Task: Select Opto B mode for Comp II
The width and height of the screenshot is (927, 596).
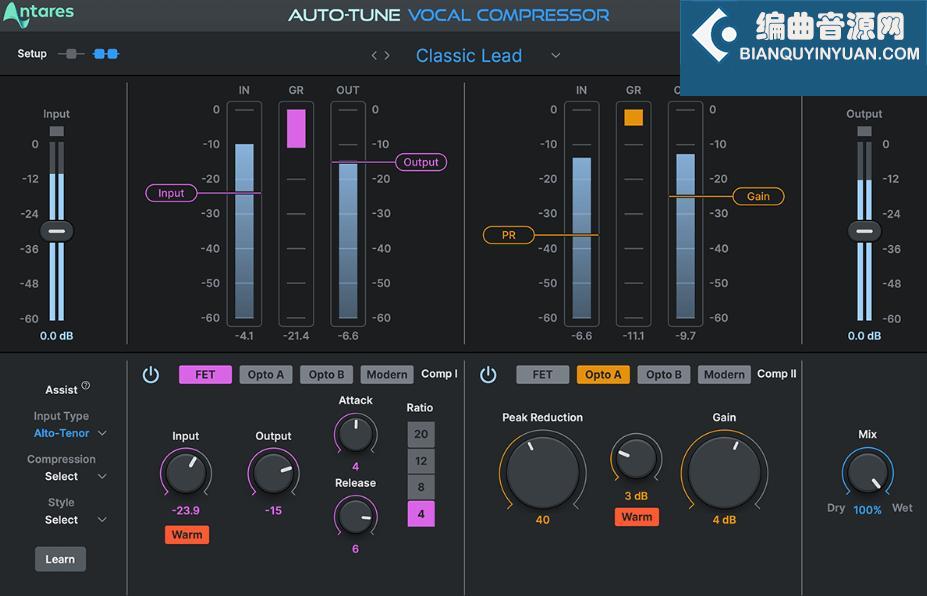Action: tap(664, 375)
